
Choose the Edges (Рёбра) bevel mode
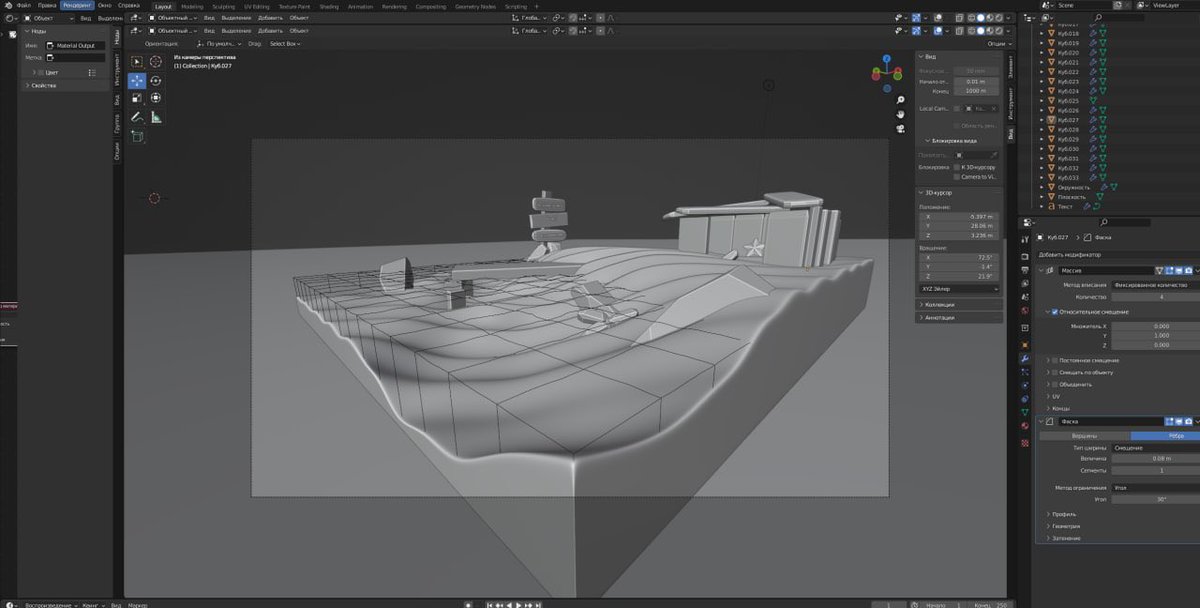click(1165, 435)
